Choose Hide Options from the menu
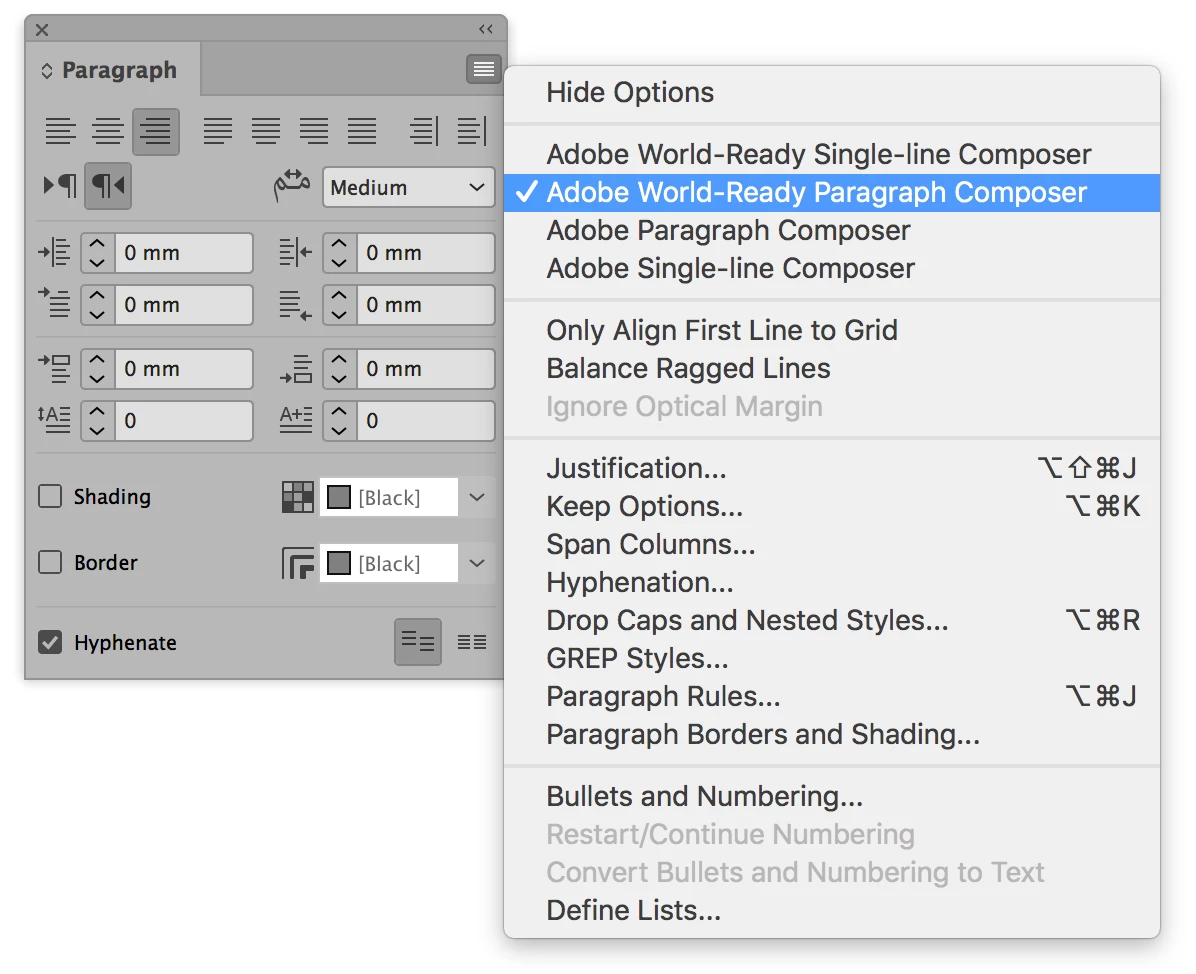Image resolution: width=1196 pixels, height=974 pixels. click(832, 92)
